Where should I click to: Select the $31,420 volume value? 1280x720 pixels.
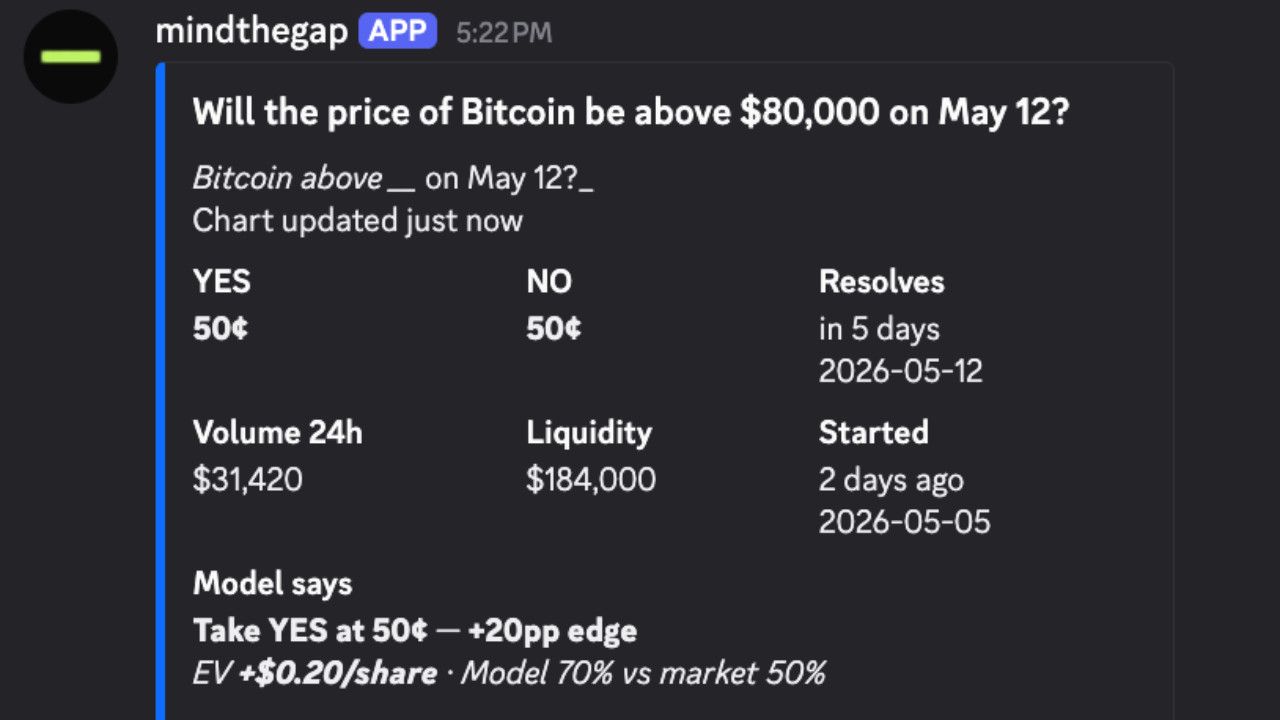pyautogui.click(x=248, y=479)
